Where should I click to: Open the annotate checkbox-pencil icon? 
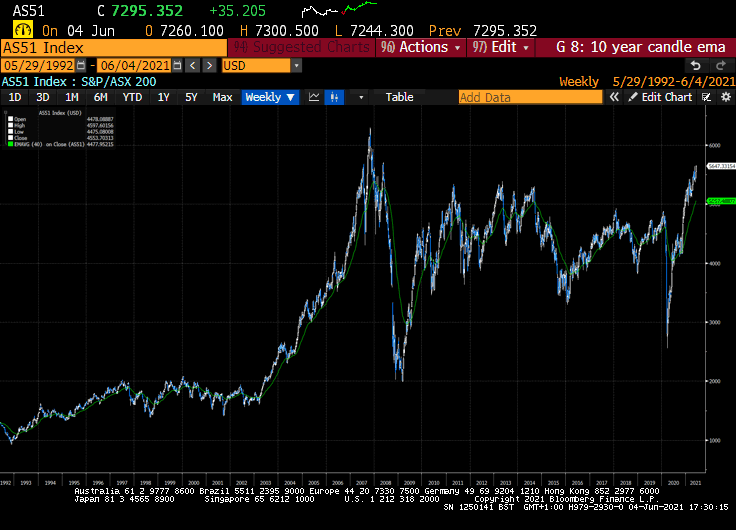click(706, 97)
